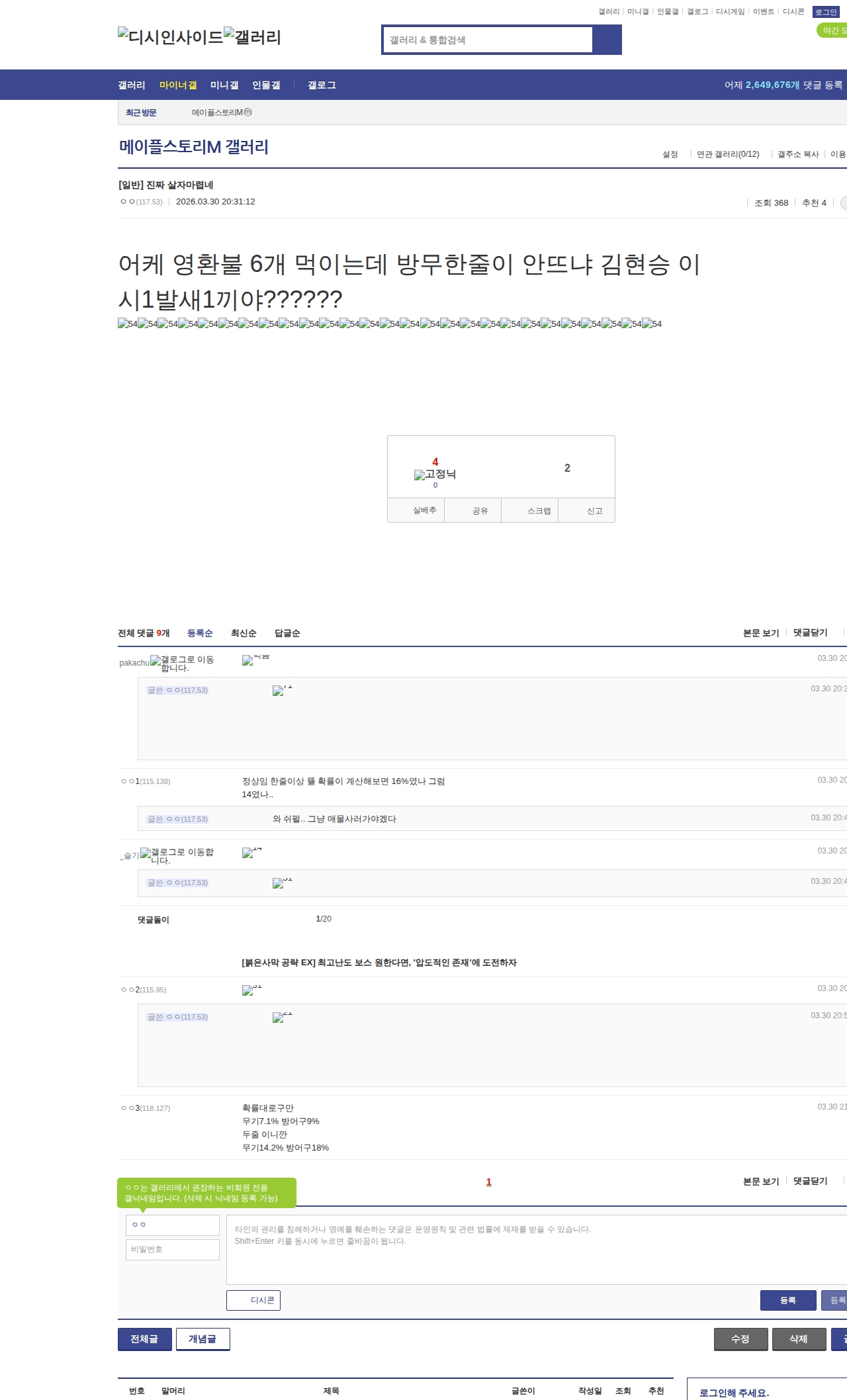Image resolution: width=847 pixels, height=1400 pixels.
Task: Click the 공유 share button
Action: pyautogui.click(x=472, y=510)
